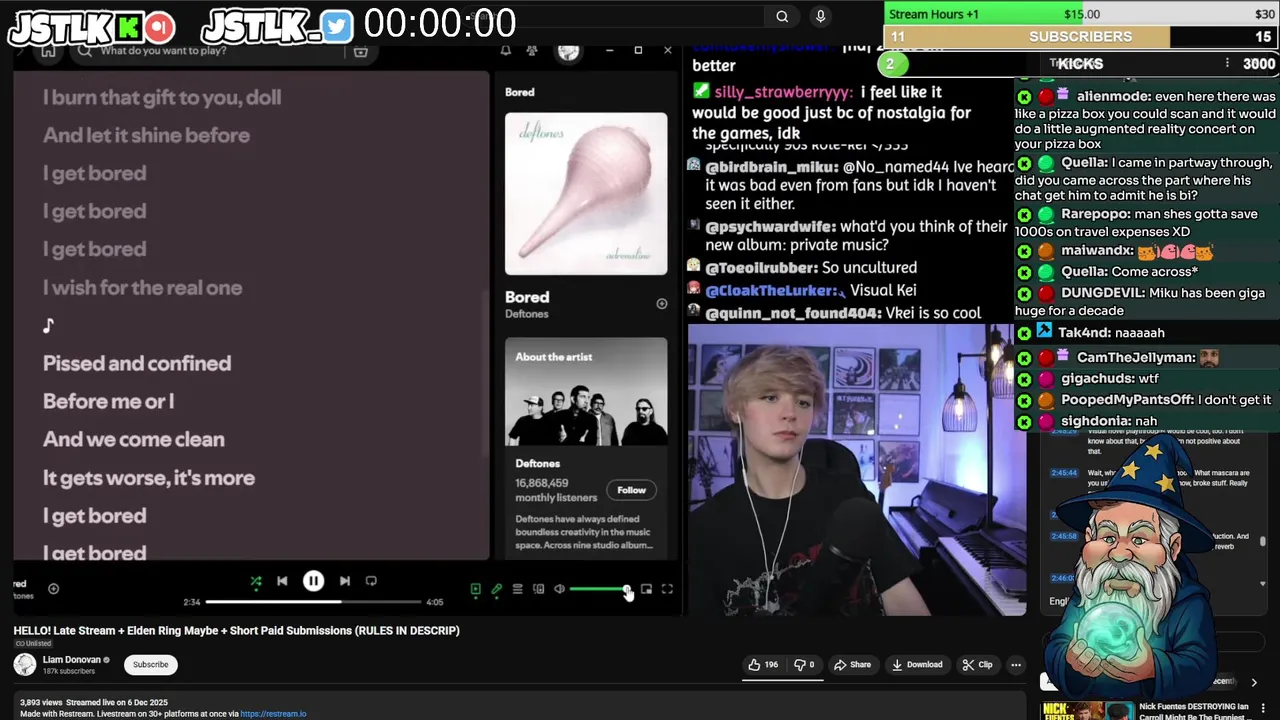Click the Twitter bird logo in overlay

(x=337, y=27)
